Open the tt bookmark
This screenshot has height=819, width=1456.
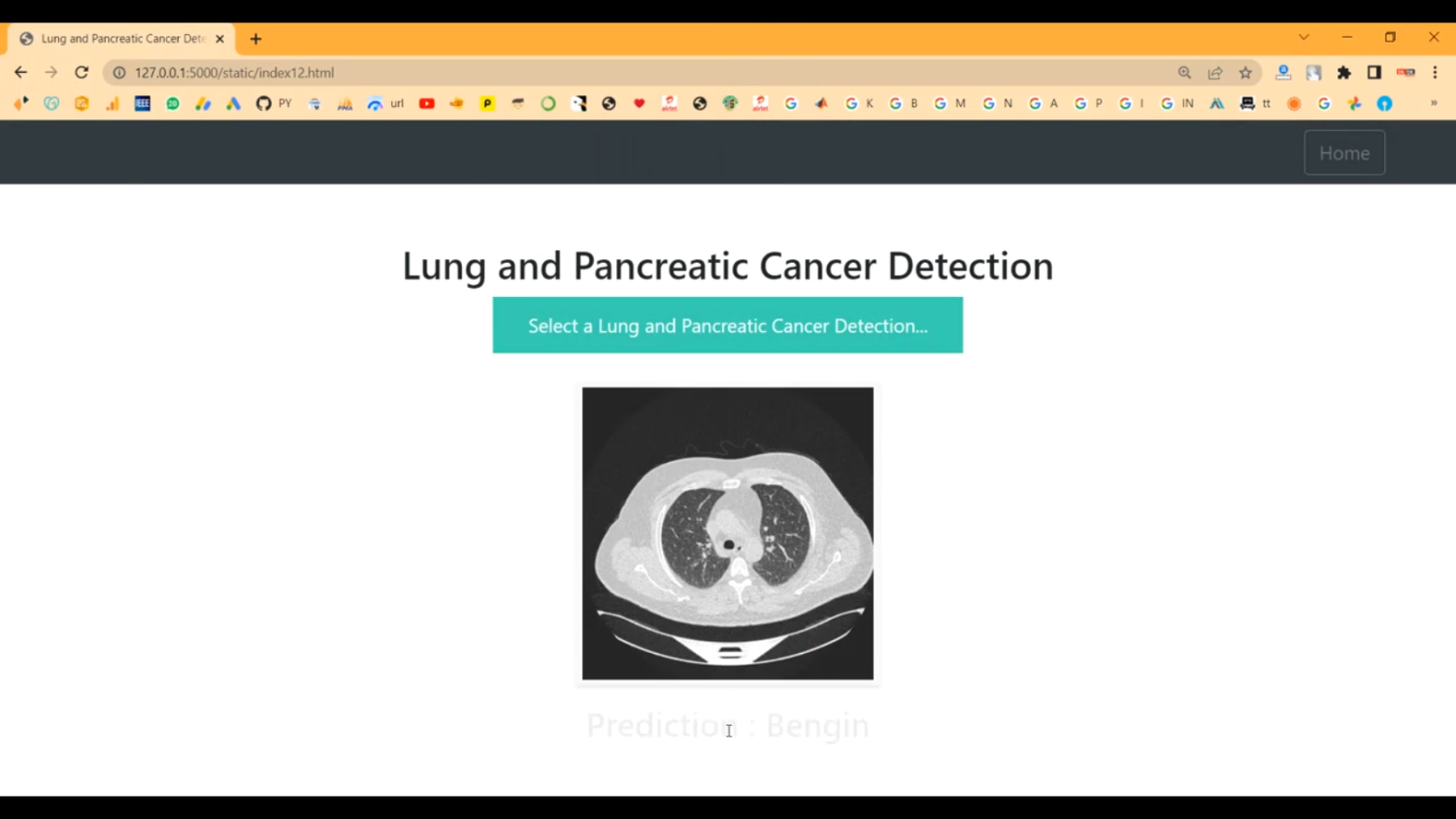(1256, 104)
